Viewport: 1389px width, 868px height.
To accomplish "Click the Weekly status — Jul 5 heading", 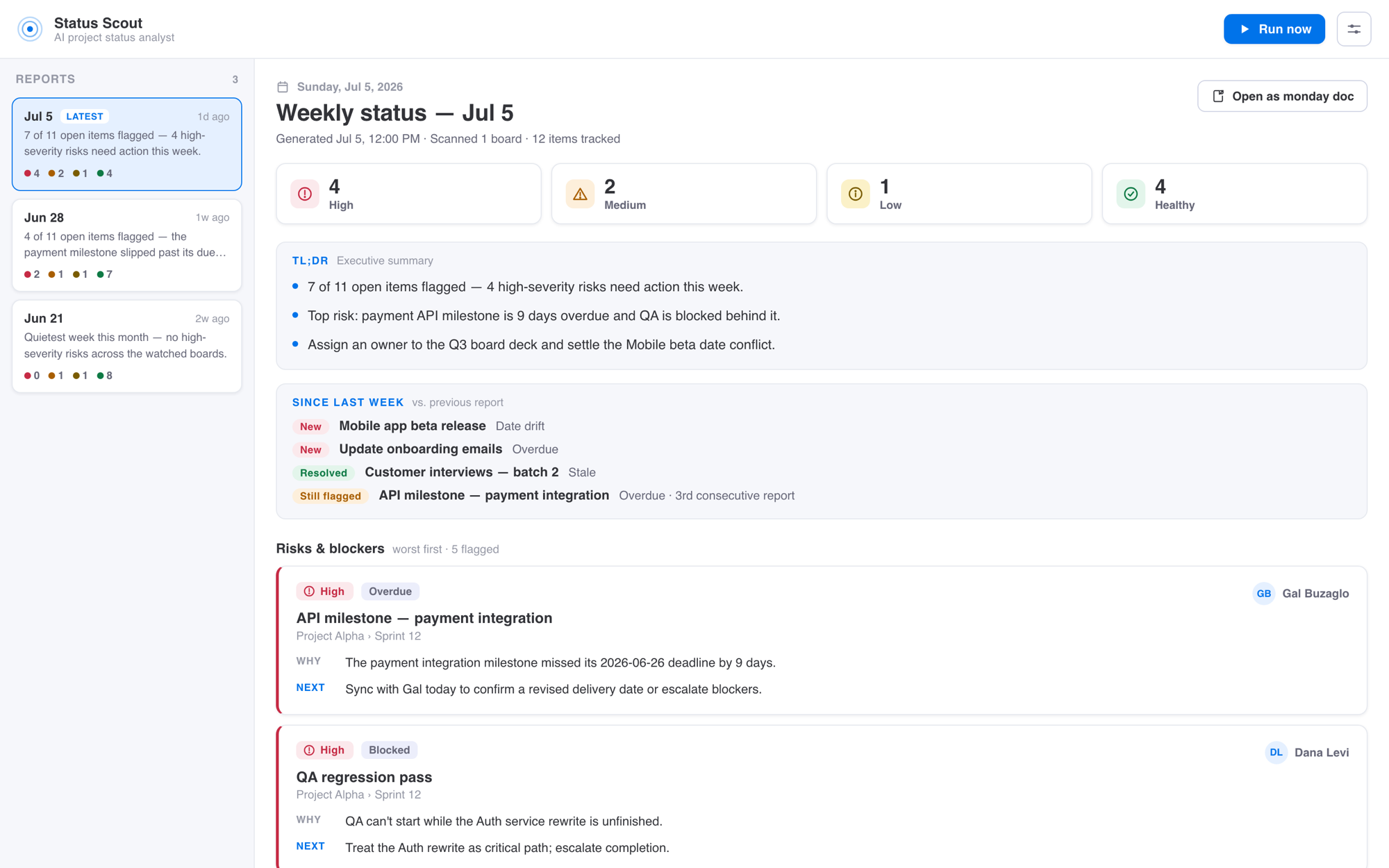I will pyautogui.click(x=394, y=112).
